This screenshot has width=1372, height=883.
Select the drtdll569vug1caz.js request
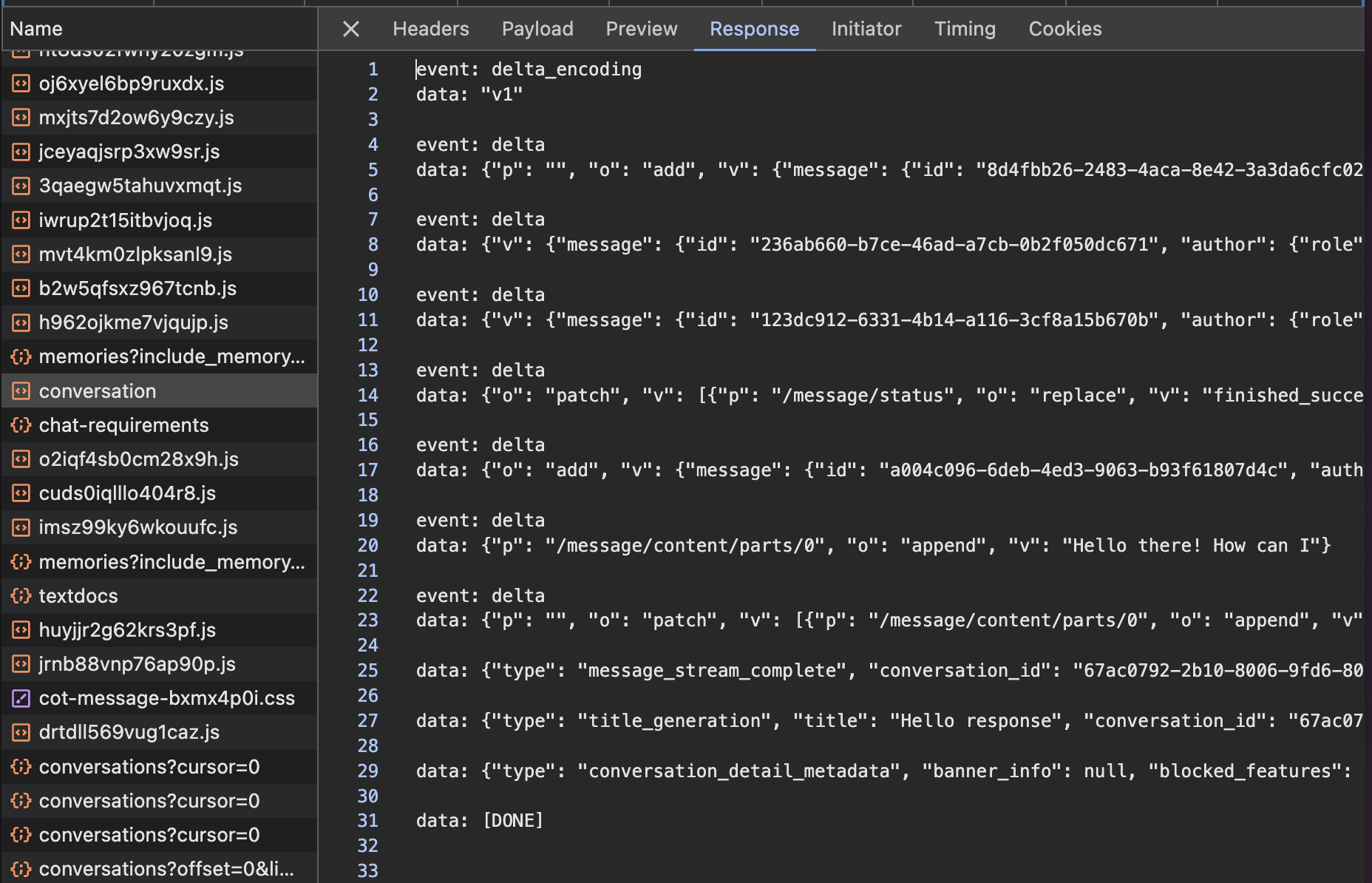[159, 732]
